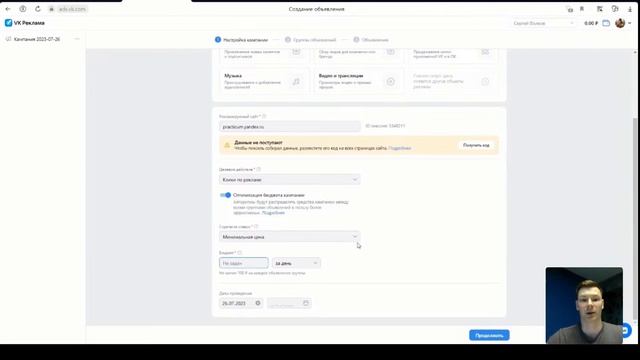
Task: Click the ads.vk.com address bar
Action: click(x=72, y=9)
